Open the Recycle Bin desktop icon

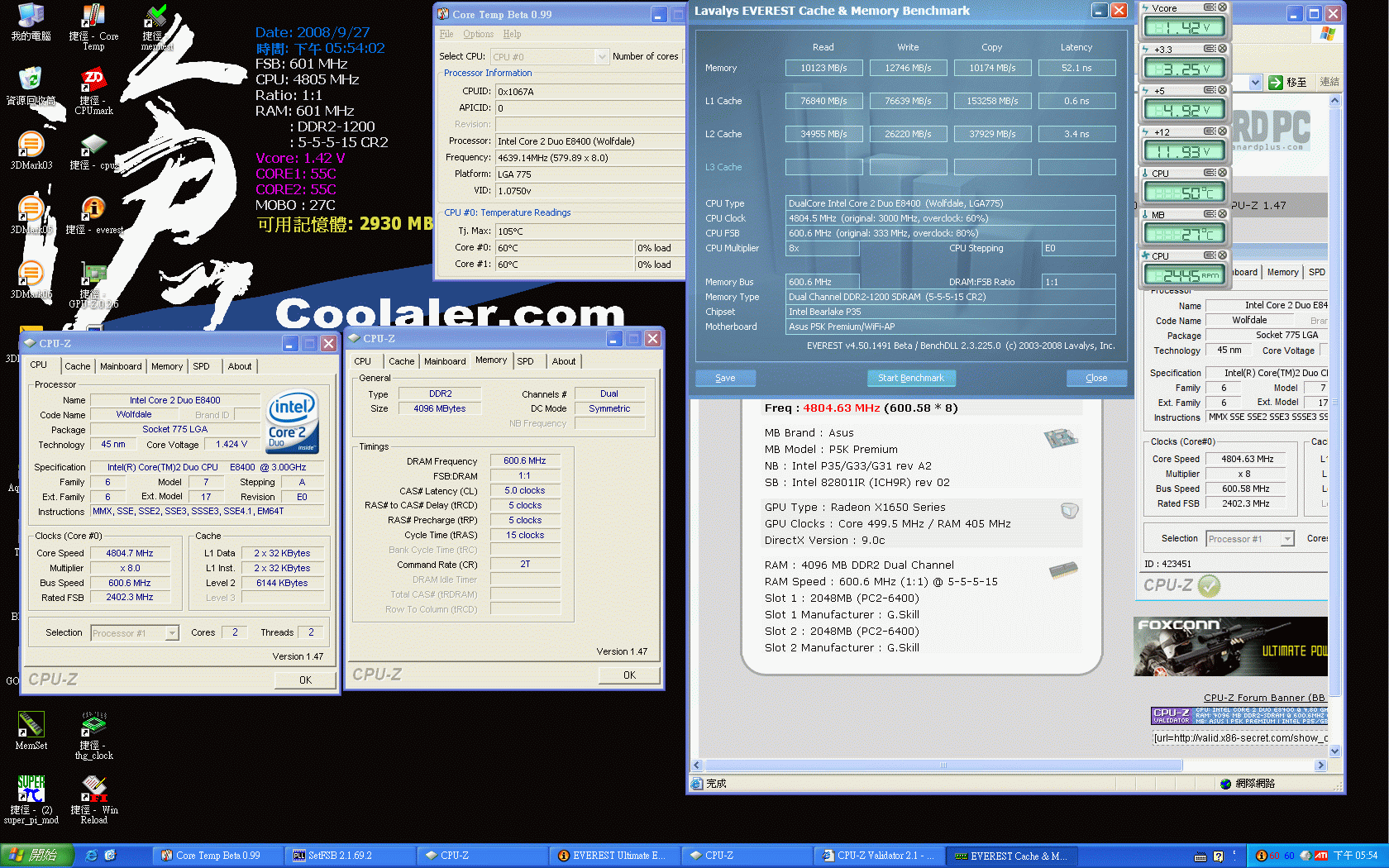click(31, 86)
